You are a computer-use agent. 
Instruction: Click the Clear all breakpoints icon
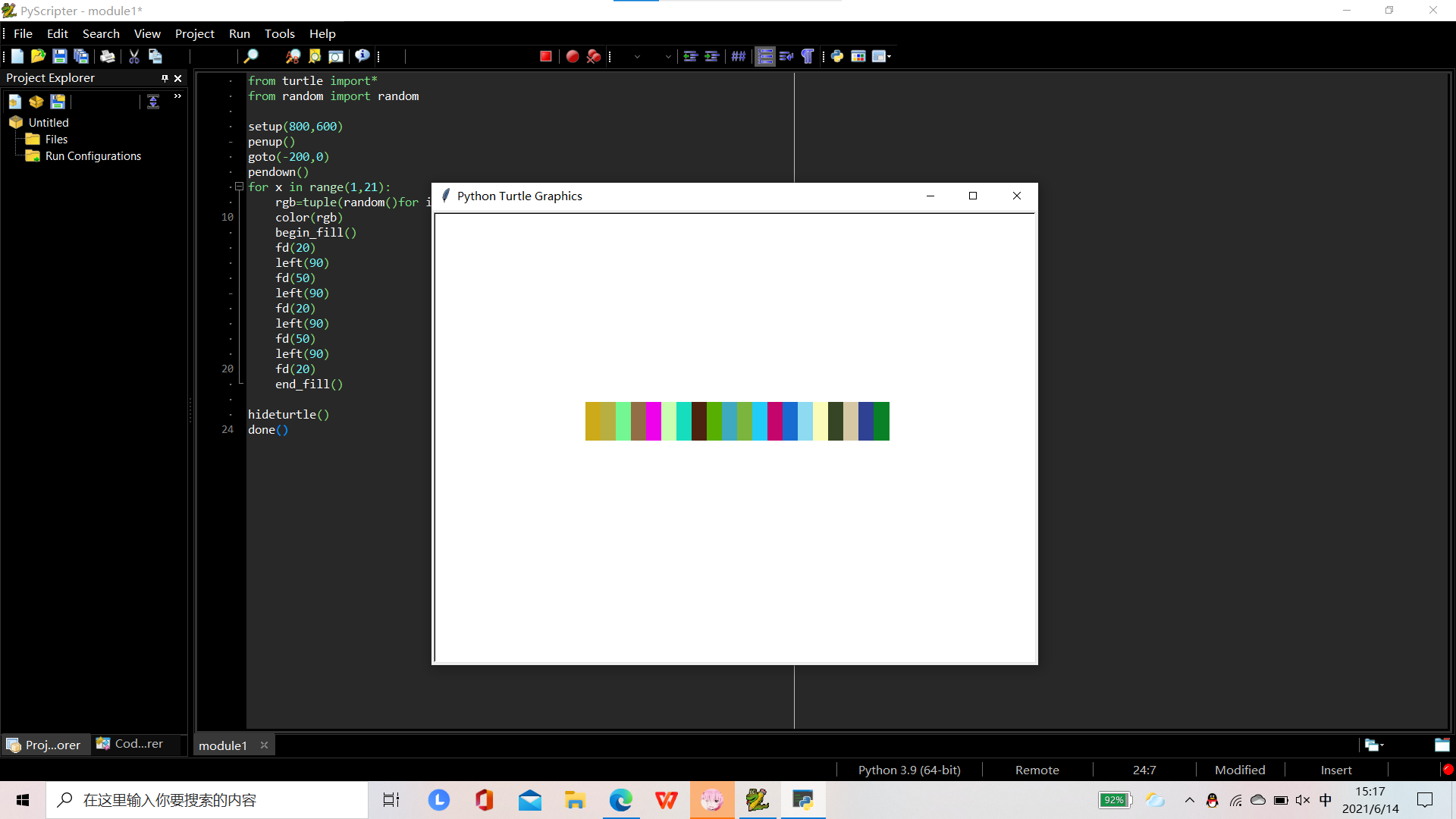594,56
